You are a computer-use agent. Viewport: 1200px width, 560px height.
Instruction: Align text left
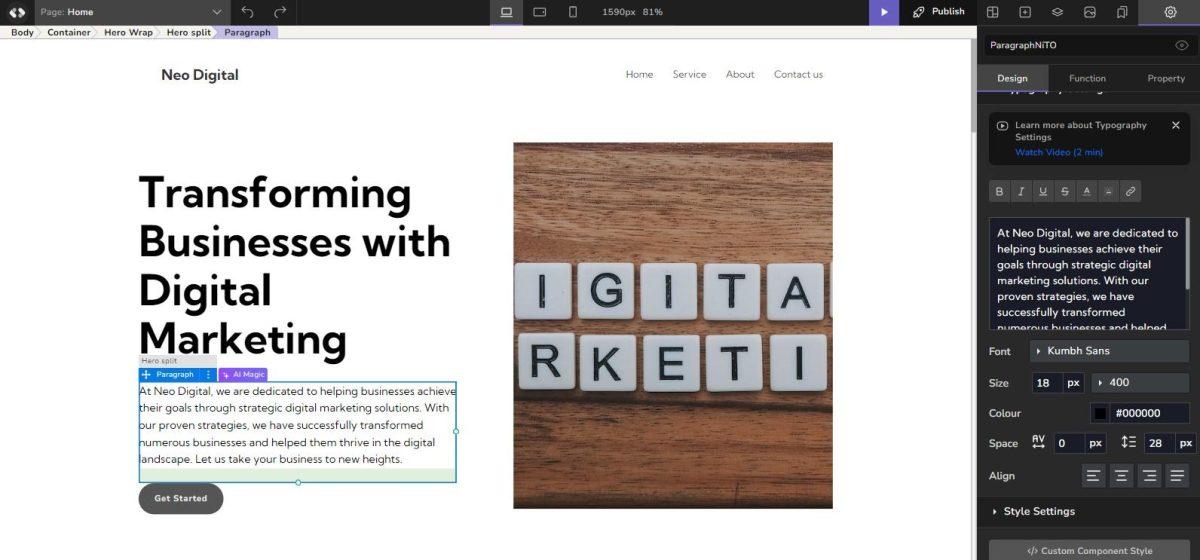(x=1094, y=476)
